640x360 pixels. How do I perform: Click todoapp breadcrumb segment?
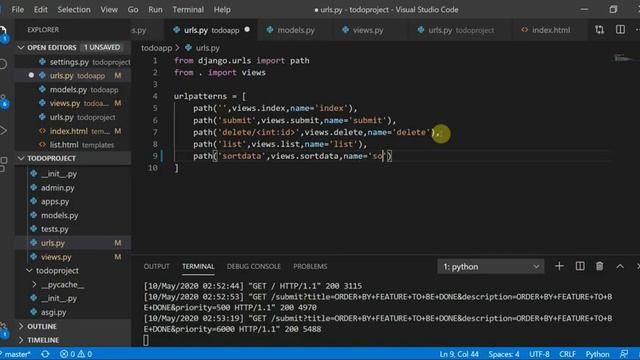[156, 48]
